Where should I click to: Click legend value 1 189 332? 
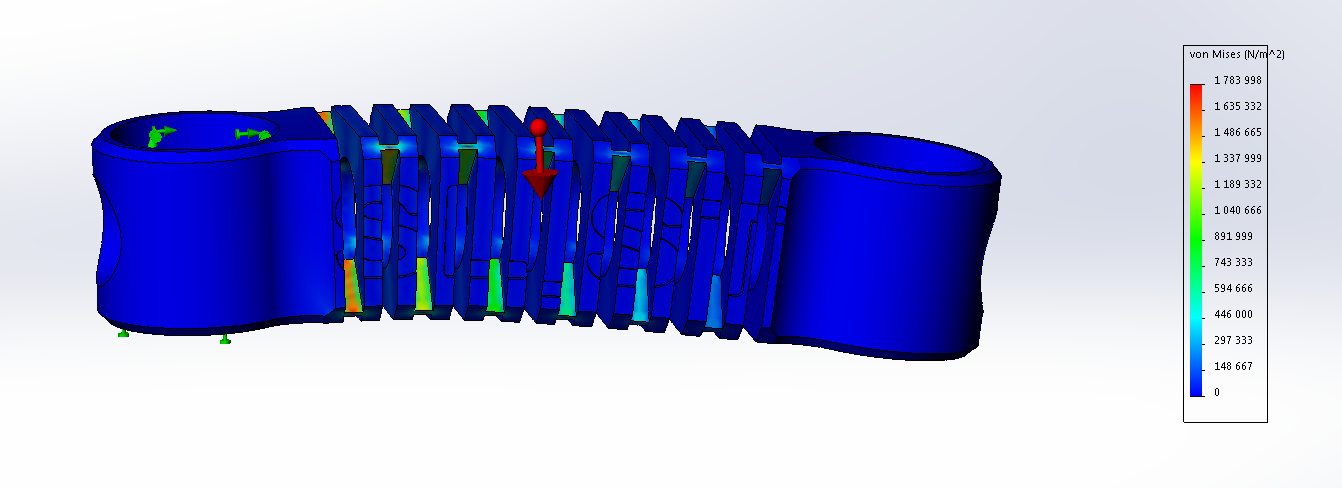pyautogui.click(x=1238, y=184)
